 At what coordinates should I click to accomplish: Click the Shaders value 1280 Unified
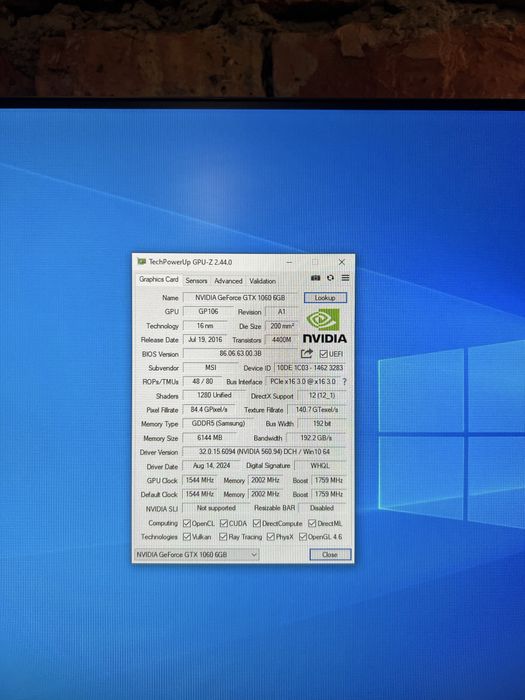214,395
